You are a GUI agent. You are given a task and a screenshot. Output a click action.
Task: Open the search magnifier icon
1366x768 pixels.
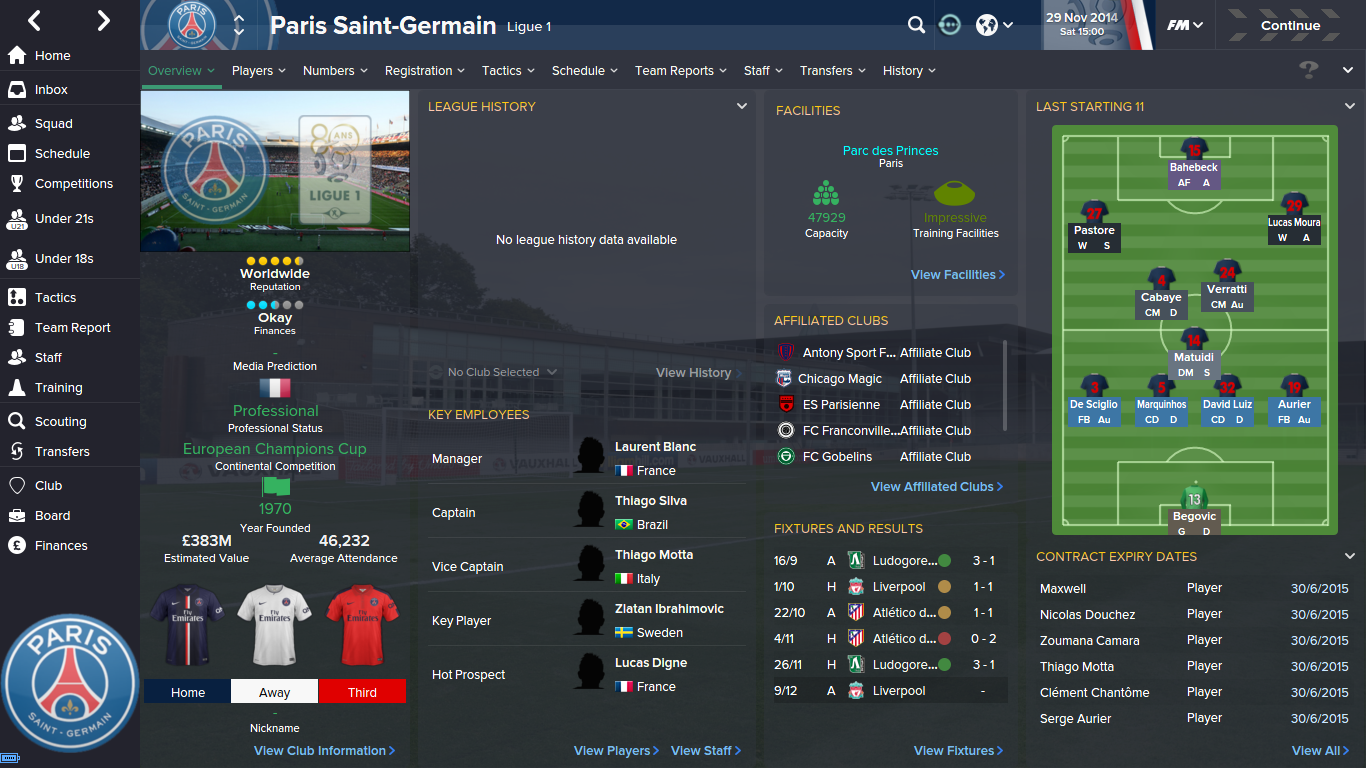pos(916,25)
